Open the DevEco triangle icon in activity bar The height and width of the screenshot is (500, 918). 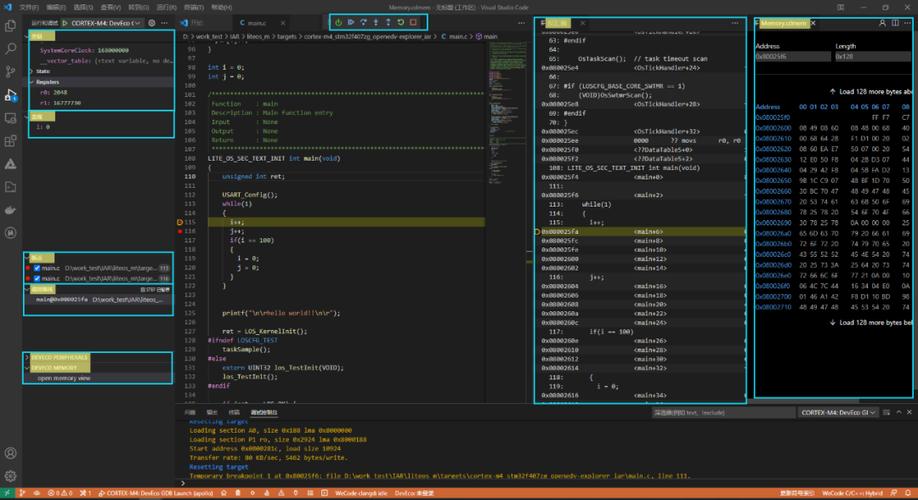tap(11, 164)
